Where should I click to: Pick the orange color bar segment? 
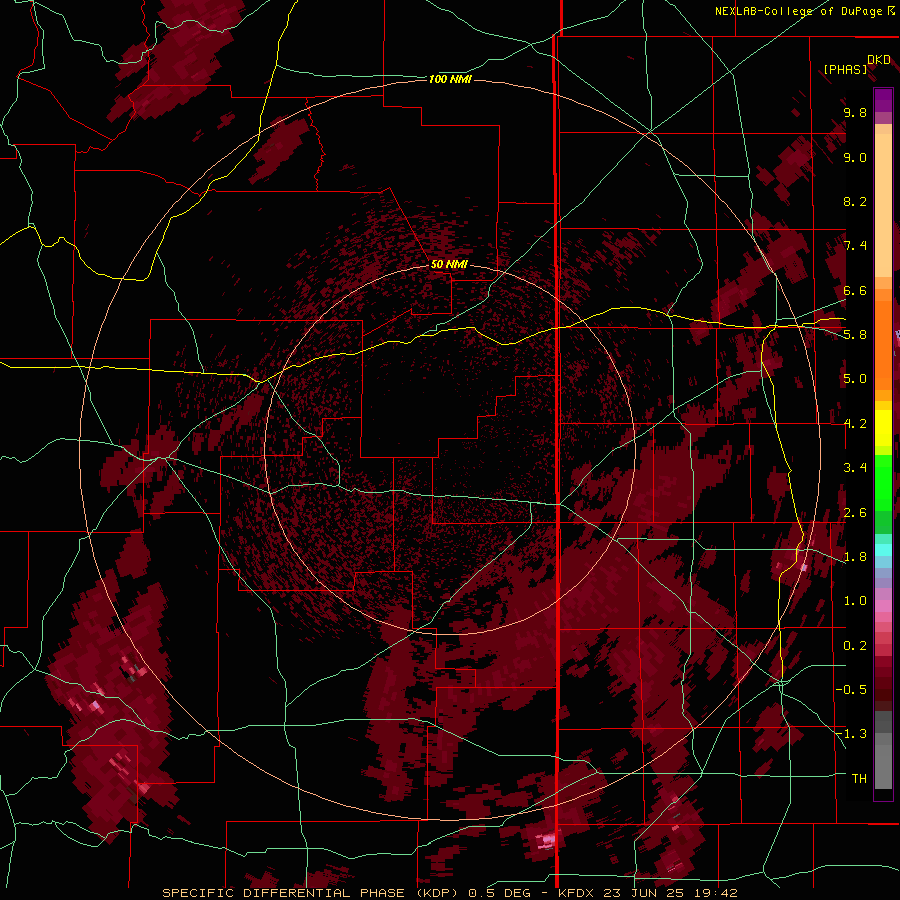883,344
